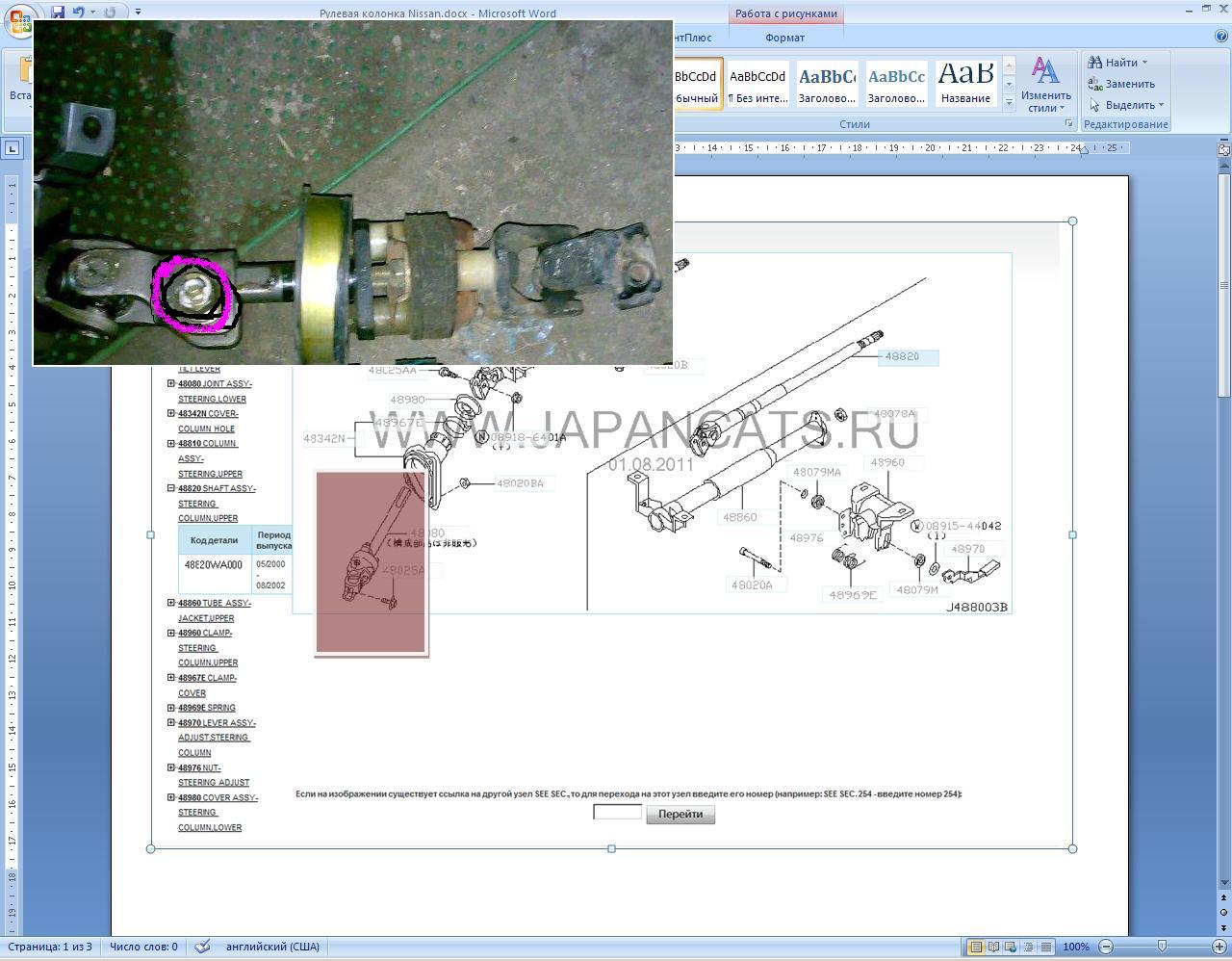Open the Стили pane dialog launcher

click(x=1068, y=124)
